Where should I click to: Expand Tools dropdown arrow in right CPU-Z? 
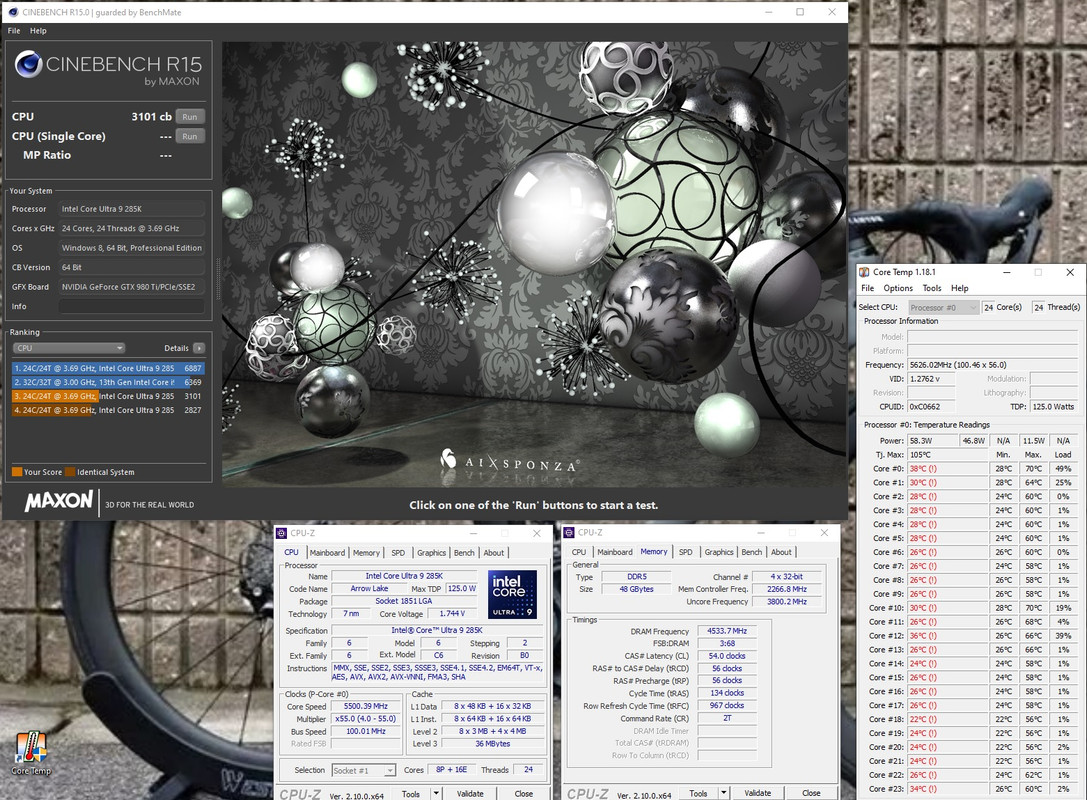point(724,793)
